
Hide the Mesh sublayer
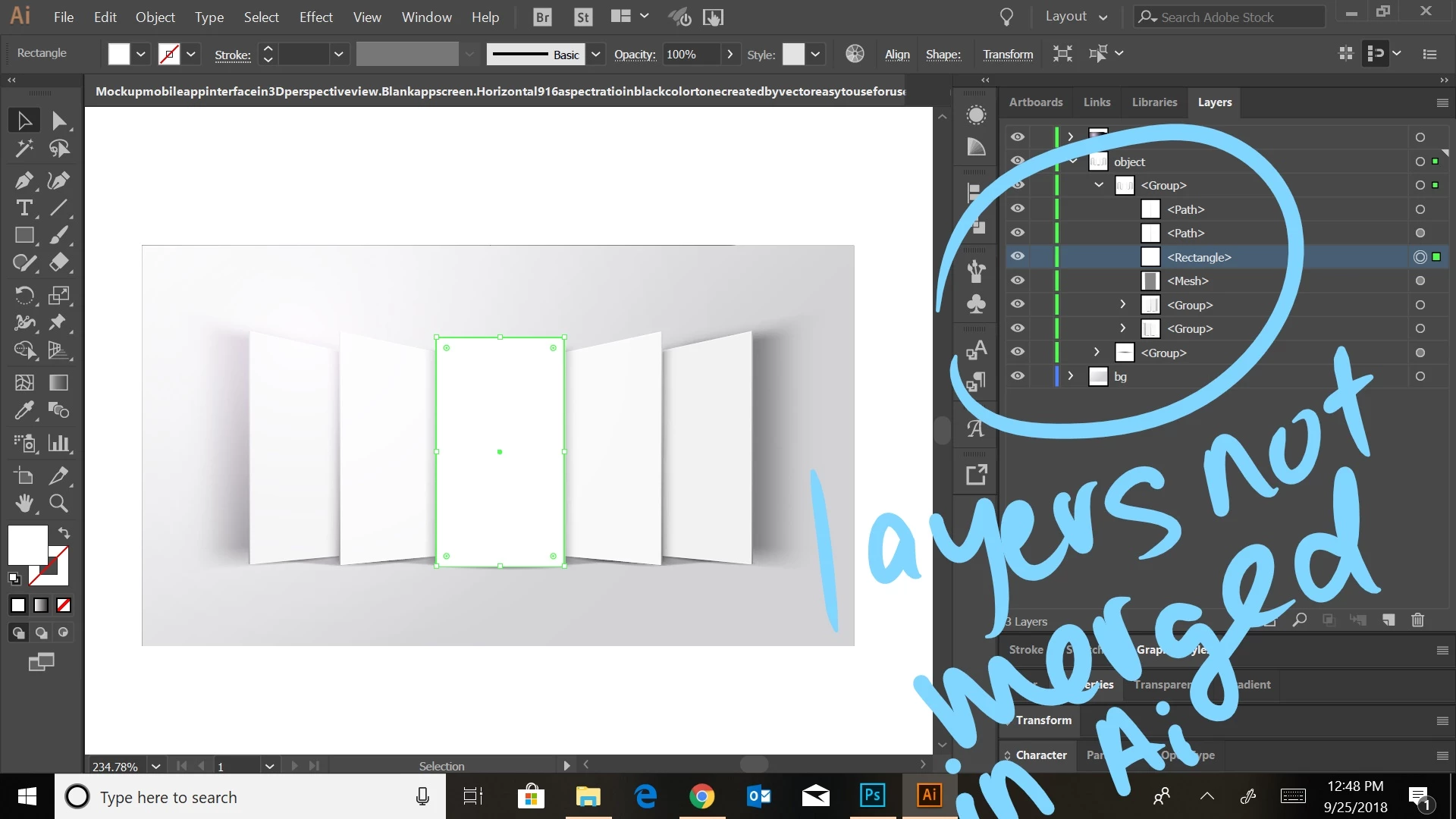pos(1018,281)
